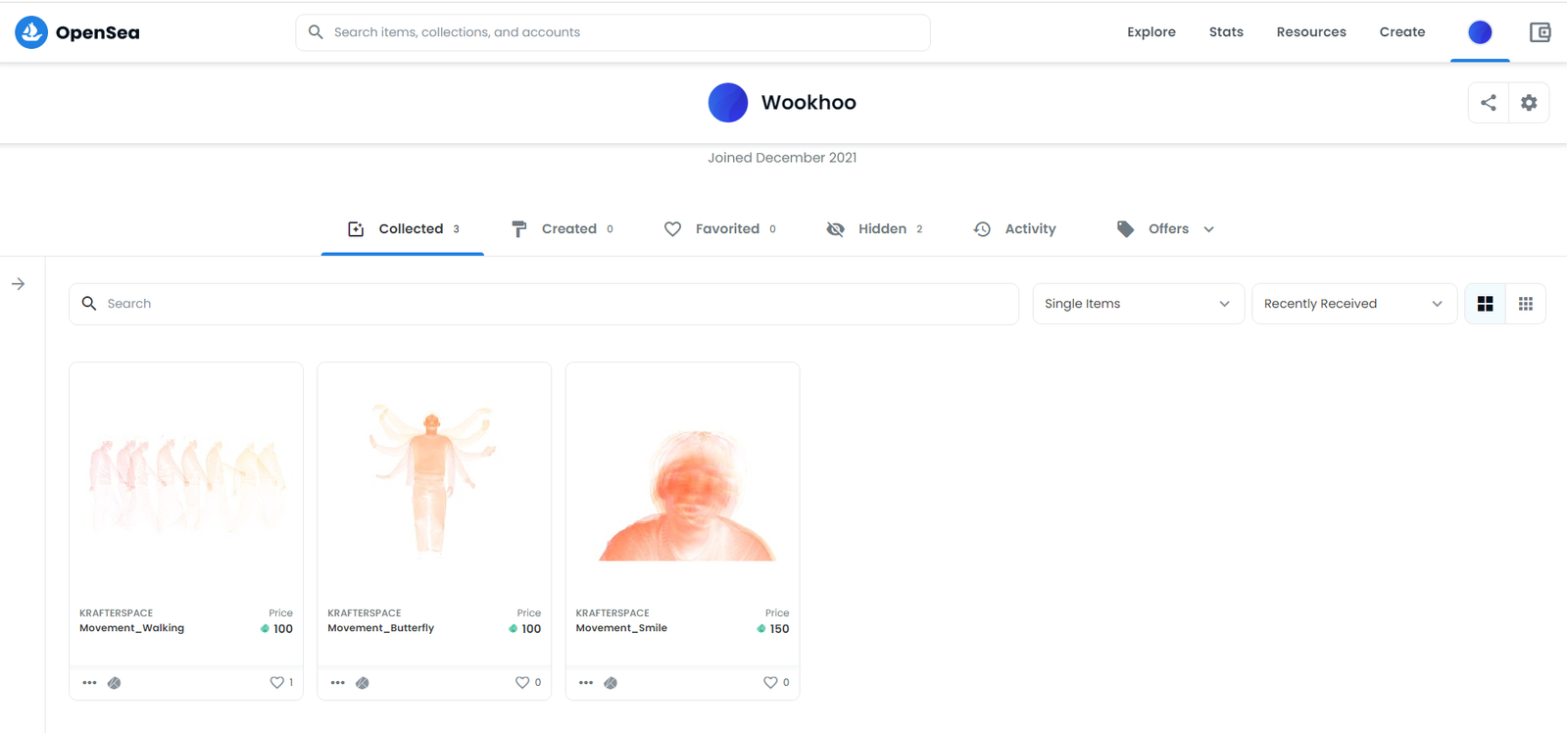Focus the collection Search field
This screenshot has height=733, width=1568.
[544, 304]
